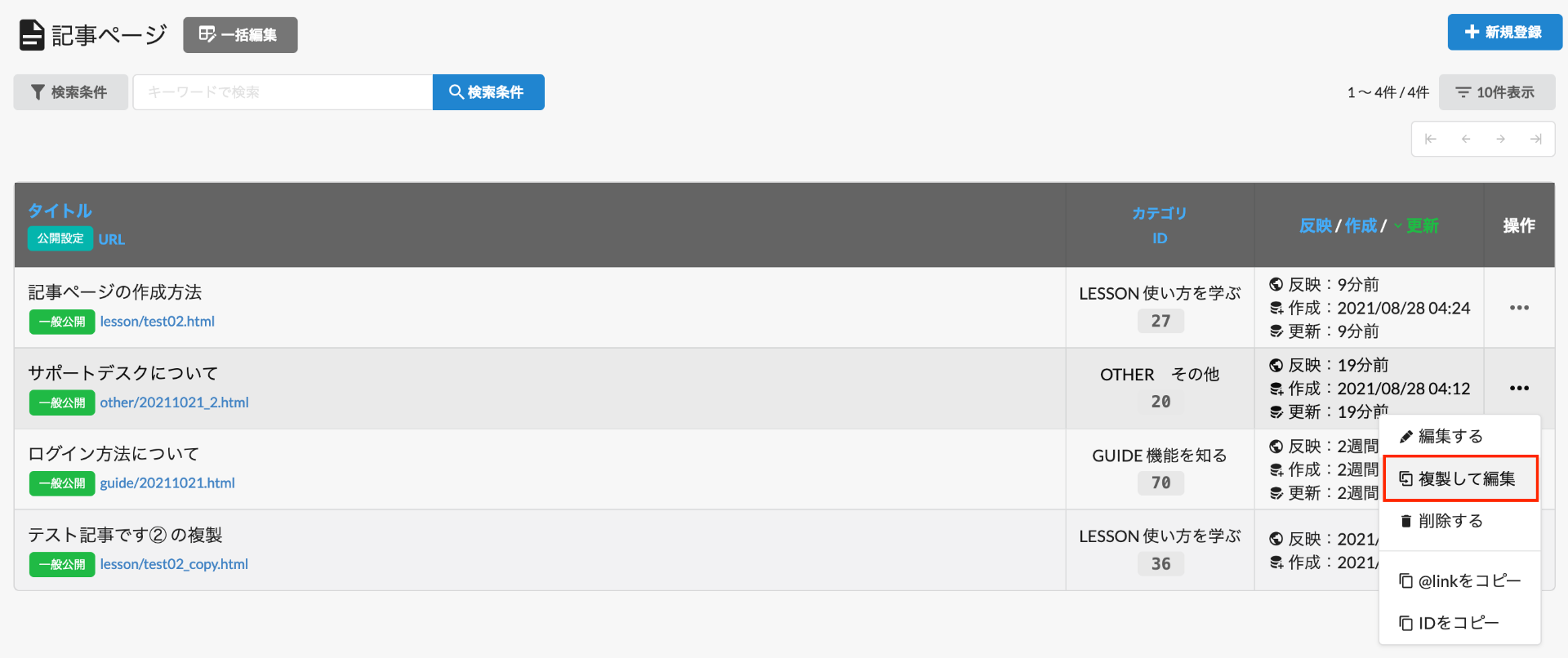Sort by the タイトル column header
This screenshot has height=658, width=1568.
[x=60, y=211]
